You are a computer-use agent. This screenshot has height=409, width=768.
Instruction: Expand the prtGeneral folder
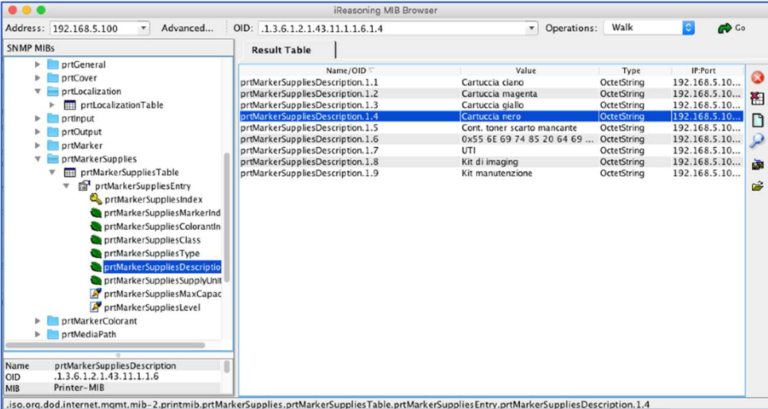39,64
